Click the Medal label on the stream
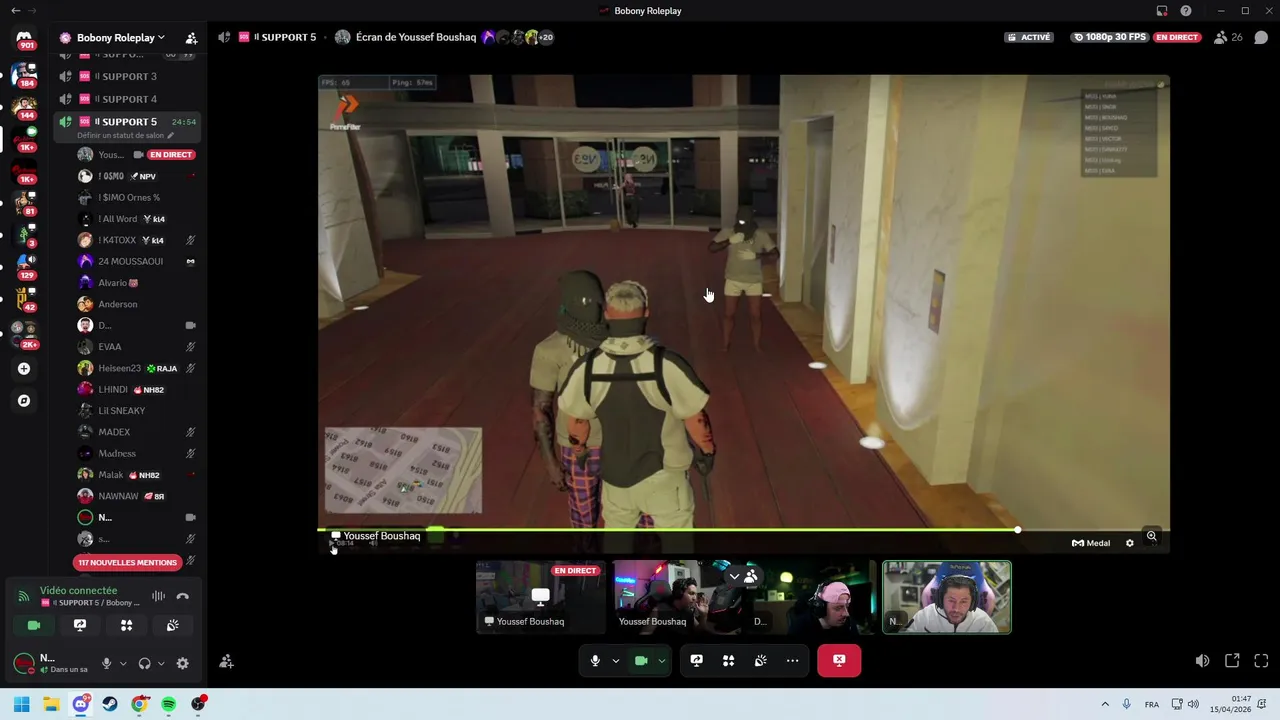Screen dimensions: 1280x720 pyautogui.click(x=1091, y=543)
